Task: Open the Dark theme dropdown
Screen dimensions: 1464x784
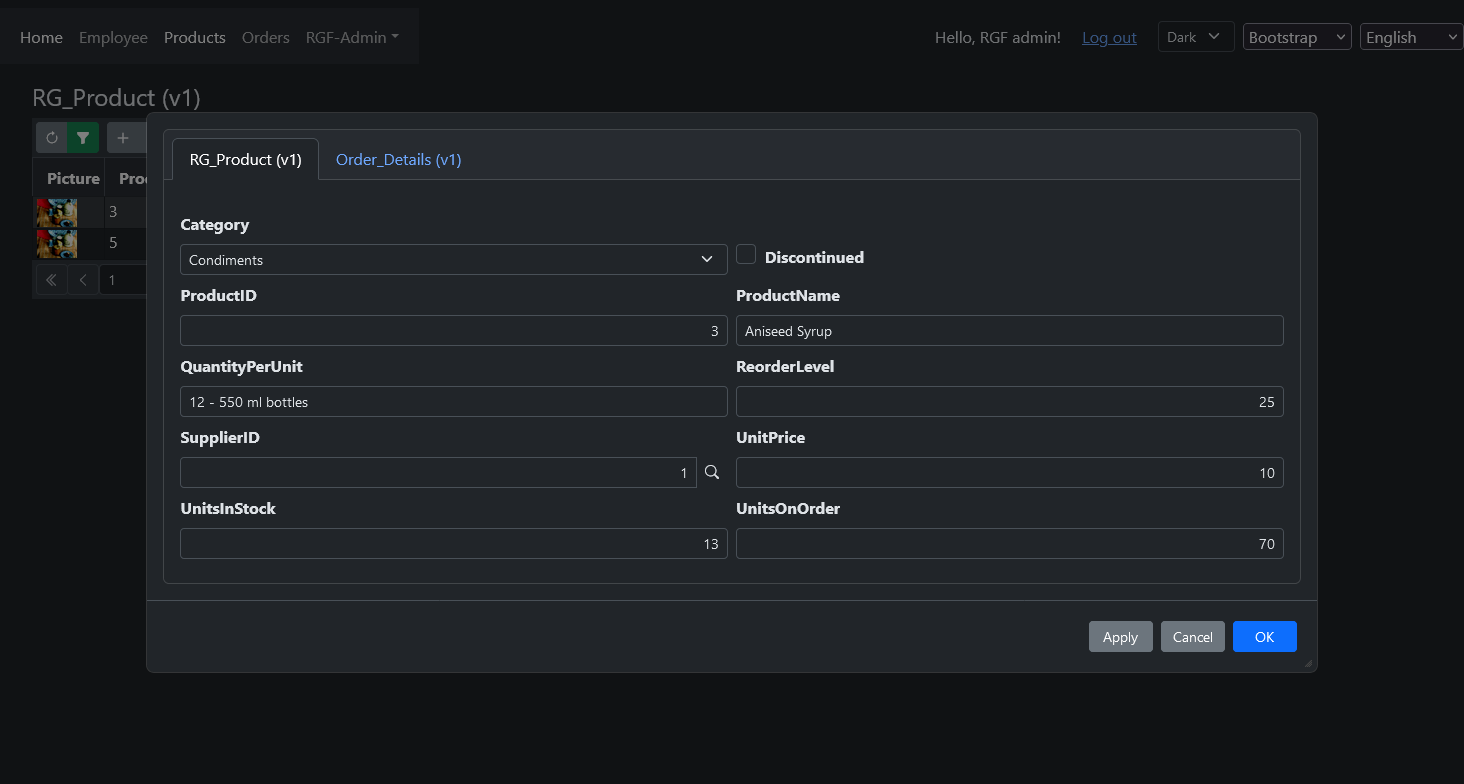Action: pos(1195,37)
